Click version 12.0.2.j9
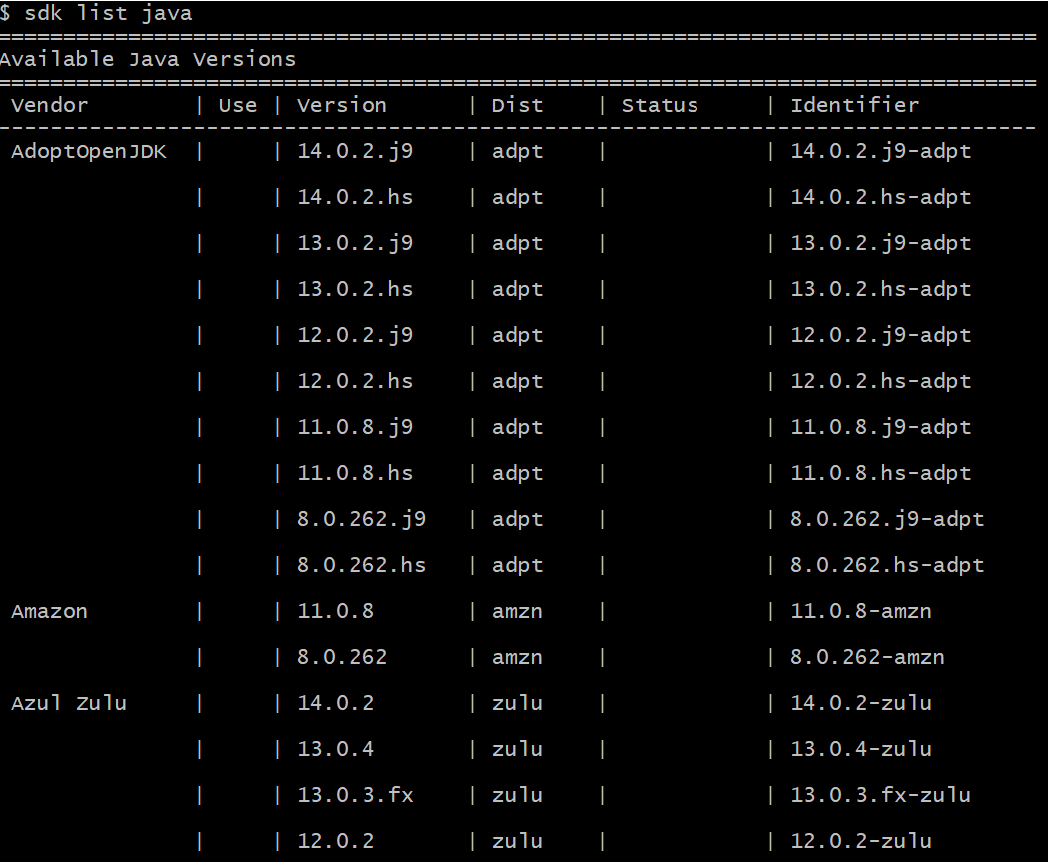The image size is (1048, 862). (355, 335)
